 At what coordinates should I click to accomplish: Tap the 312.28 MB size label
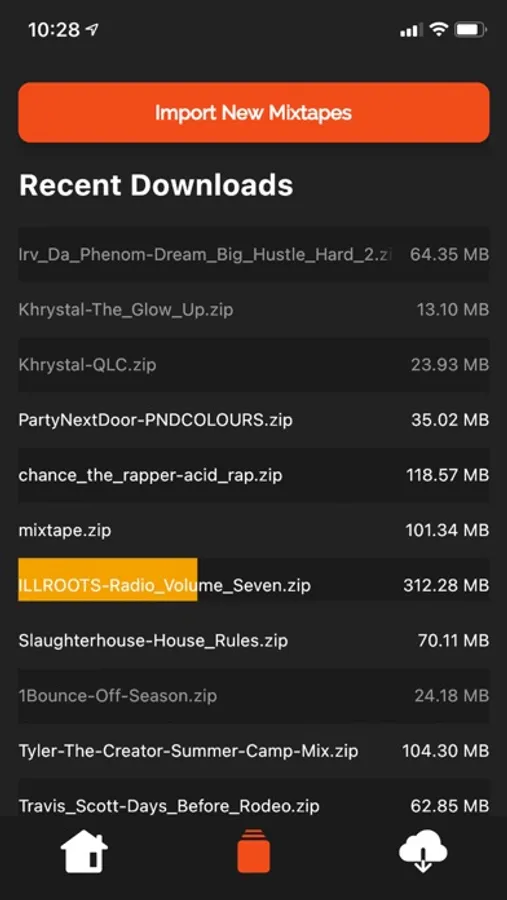click(446, 585)
